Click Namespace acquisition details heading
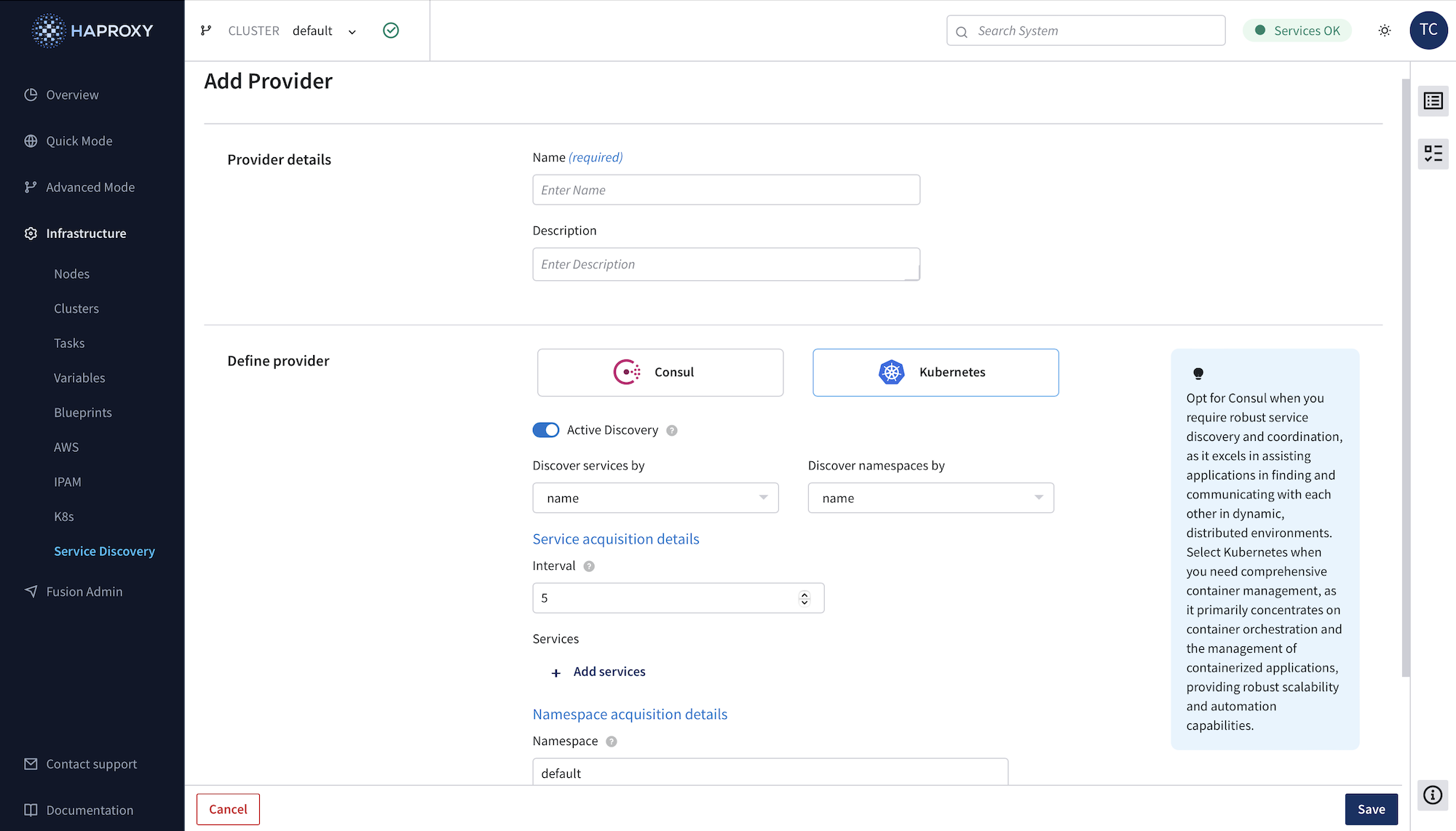Image resolution: width=1456 pixels, height=831 pixels. [x=630, y=715]
